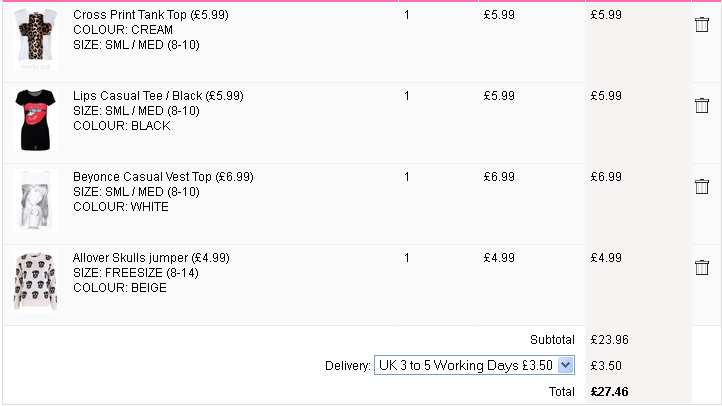Click the Delivery label text
The image size is (722, 406).
[x=348, y=366]
